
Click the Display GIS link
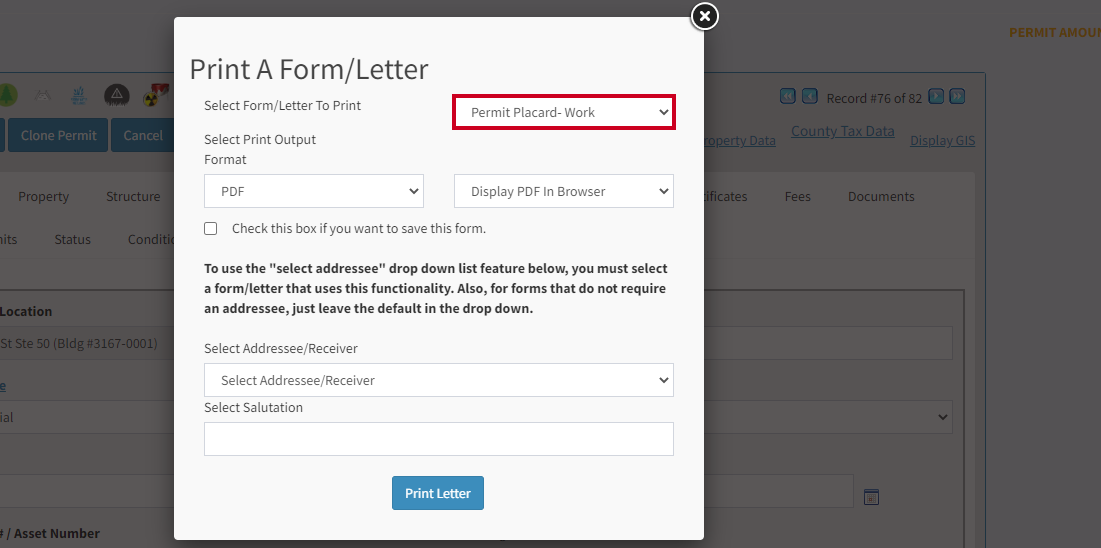coord(942,141)
